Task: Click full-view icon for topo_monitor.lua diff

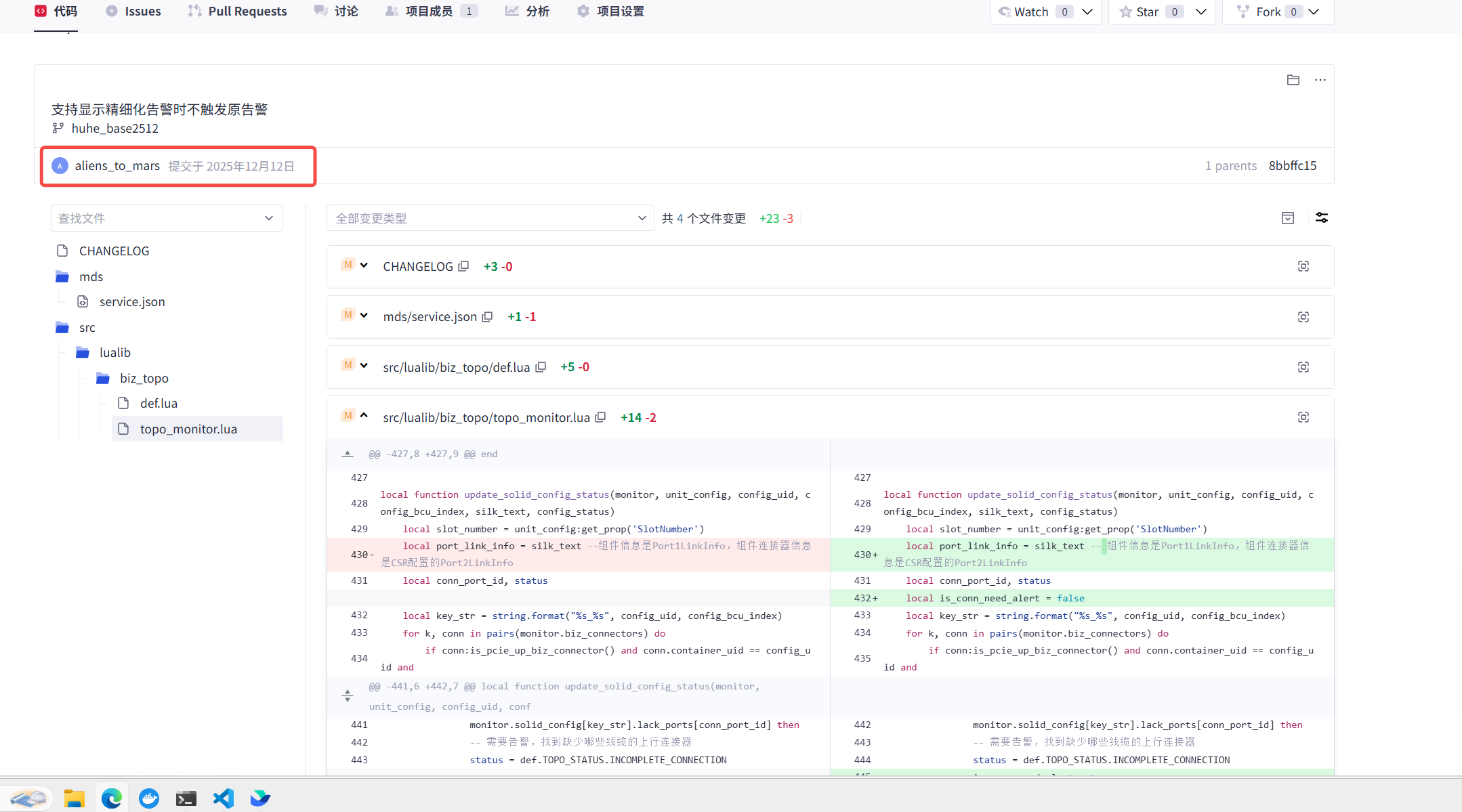Action: point(1303,417)
